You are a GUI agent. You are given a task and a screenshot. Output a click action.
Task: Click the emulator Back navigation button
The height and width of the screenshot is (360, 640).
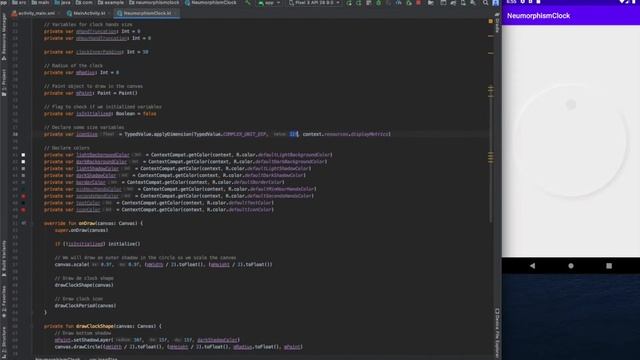(532, 266)
